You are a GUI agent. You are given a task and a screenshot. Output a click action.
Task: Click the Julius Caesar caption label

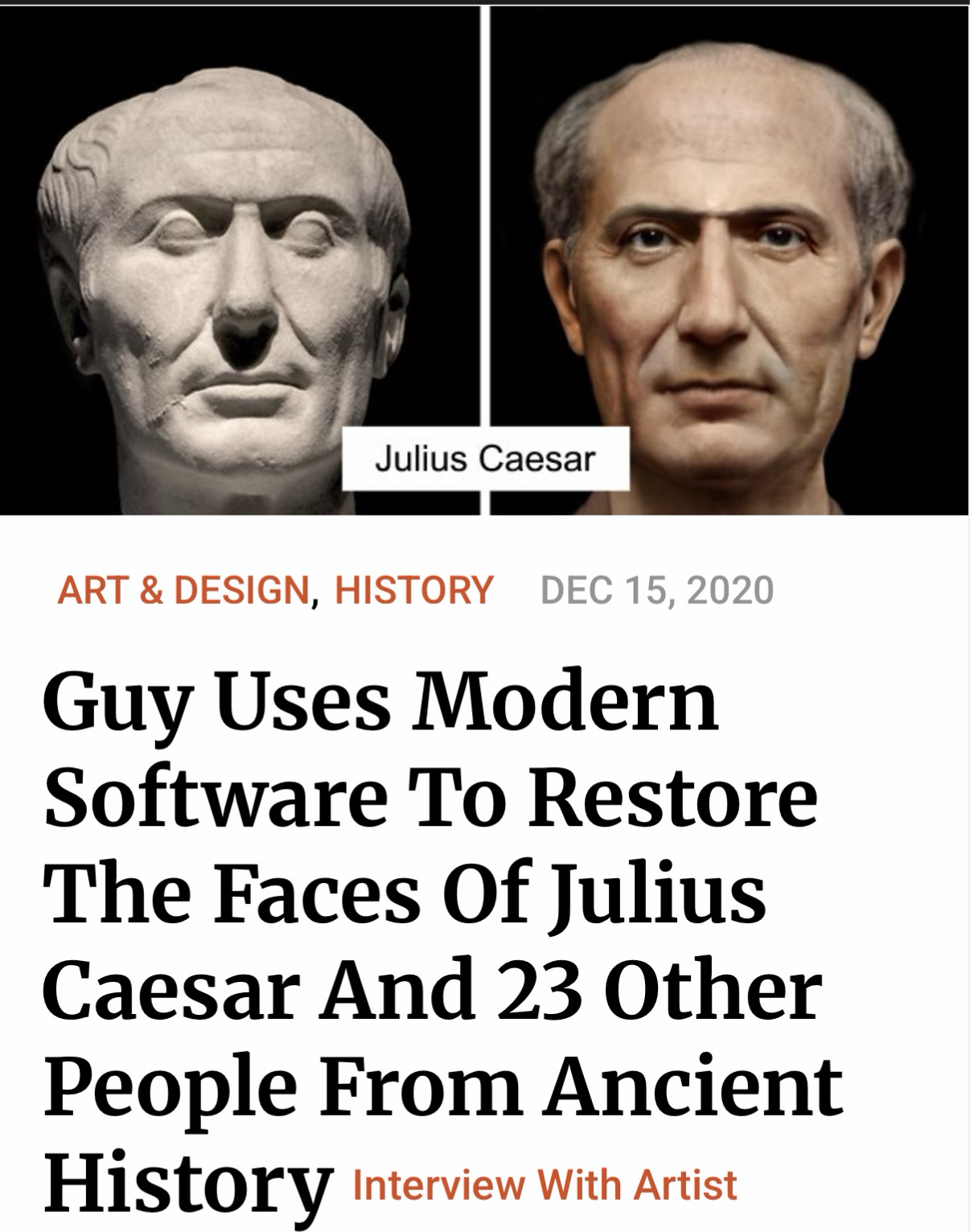[486, 459]
